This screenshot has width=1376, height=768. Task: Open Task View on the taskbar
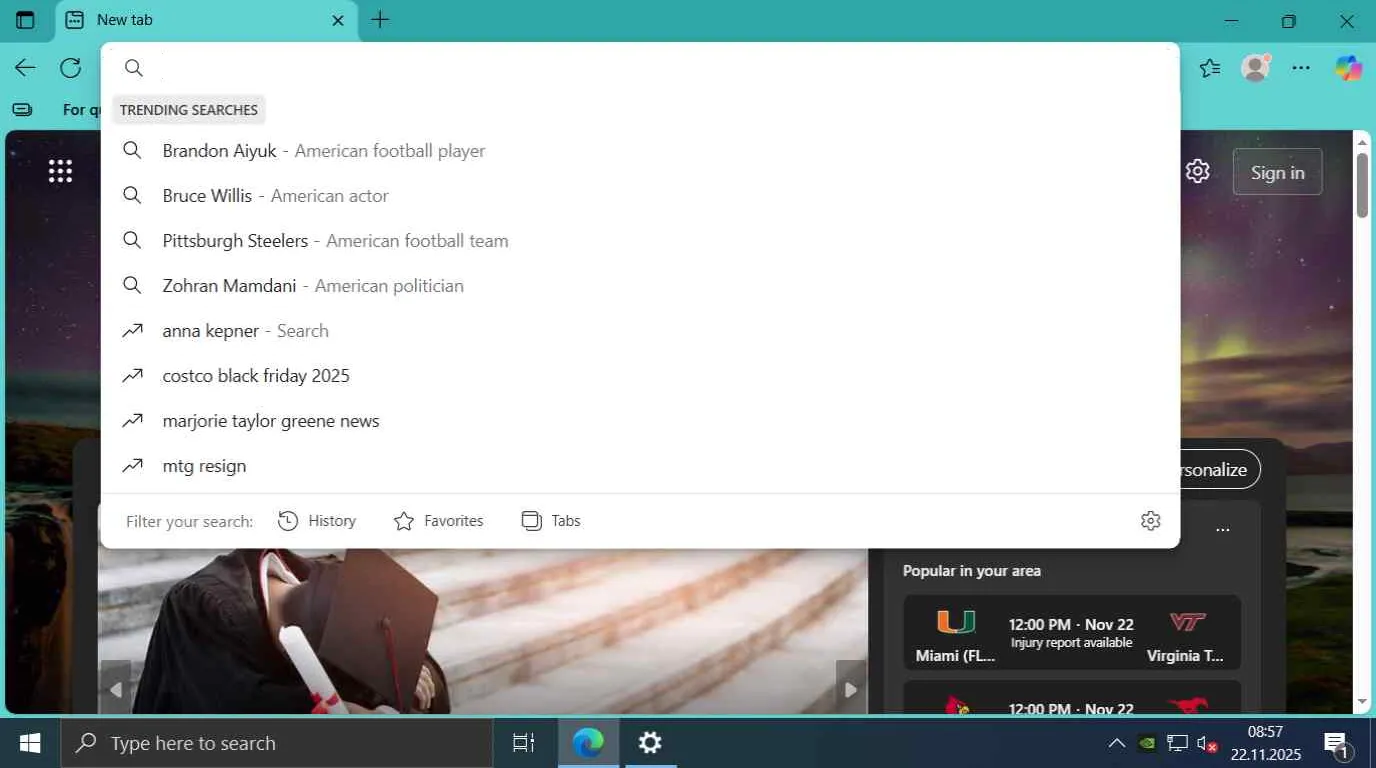click(524, 743)
